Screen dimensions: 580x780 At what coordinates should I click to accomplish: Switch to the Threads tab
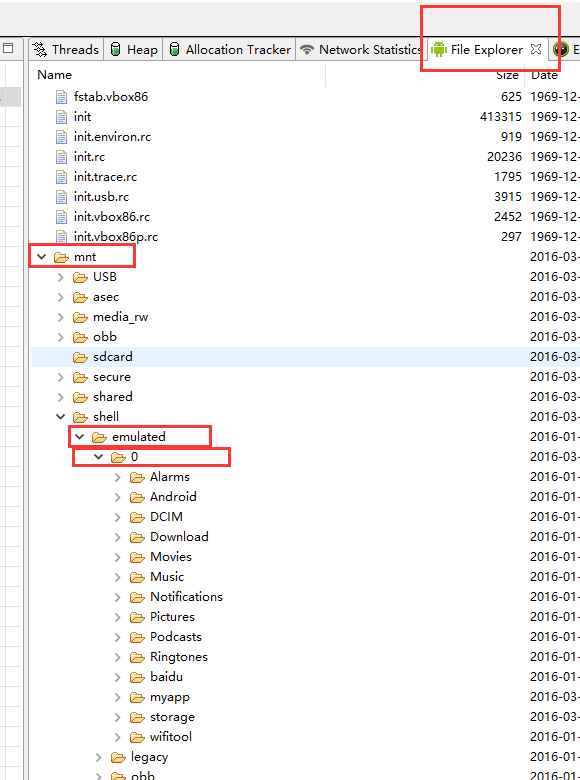tap(66, 49)
